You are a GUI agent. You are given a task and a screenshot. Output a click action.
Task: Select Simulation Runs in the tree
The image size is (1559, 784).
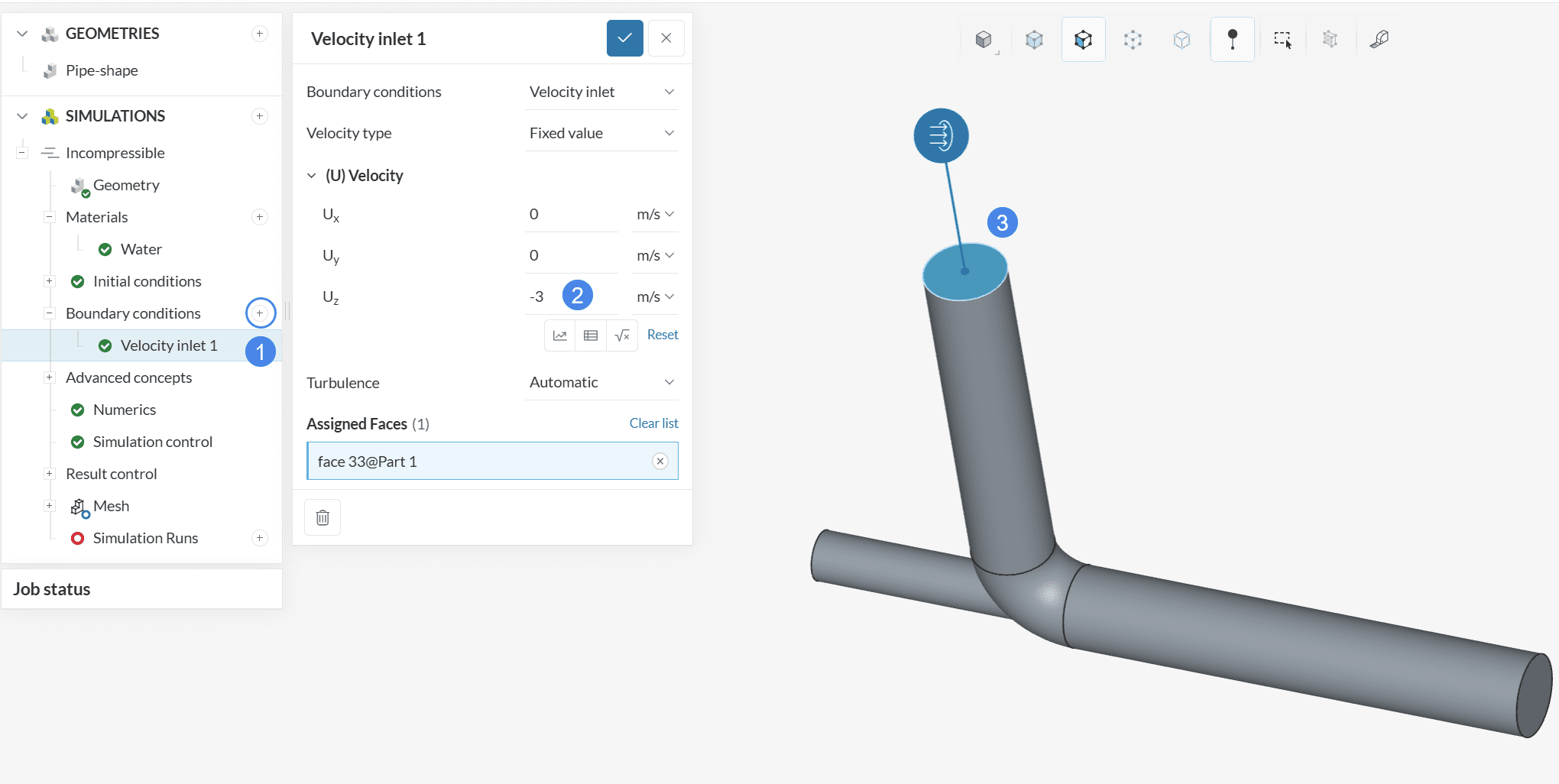point(145,538)
